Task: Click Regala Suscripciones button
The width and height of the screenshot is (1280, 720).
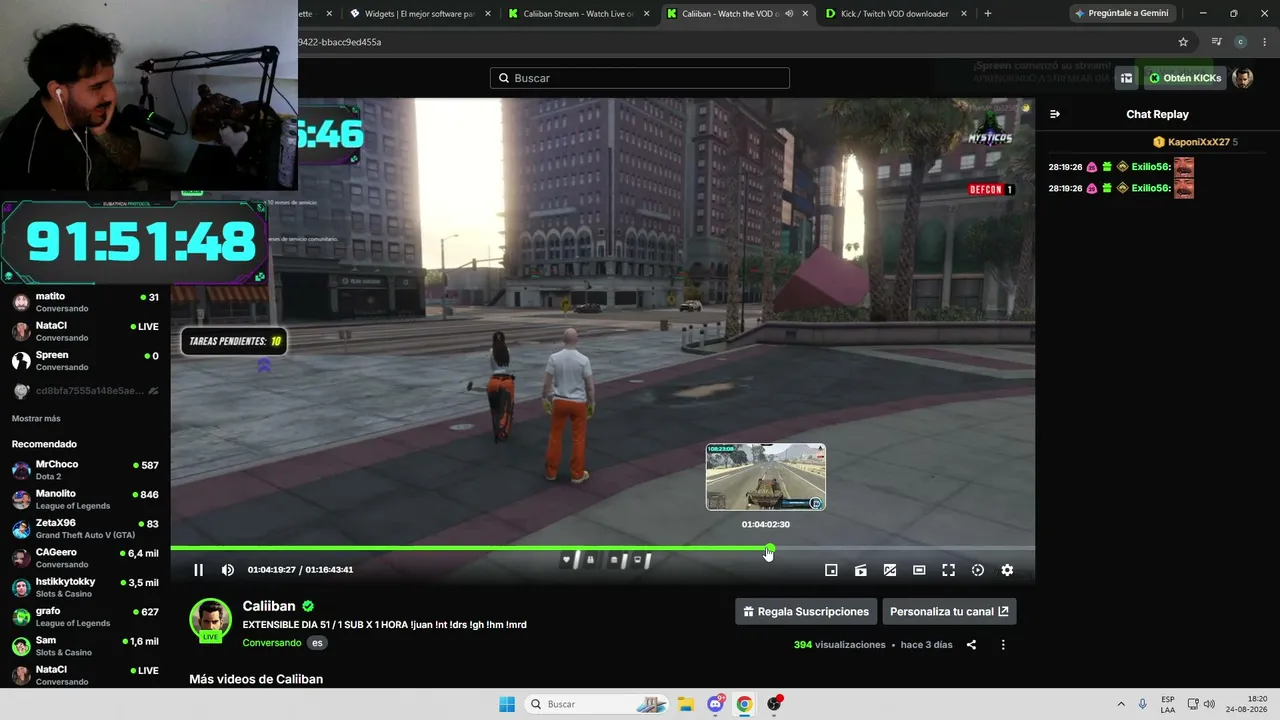Action: coord(806,611)
